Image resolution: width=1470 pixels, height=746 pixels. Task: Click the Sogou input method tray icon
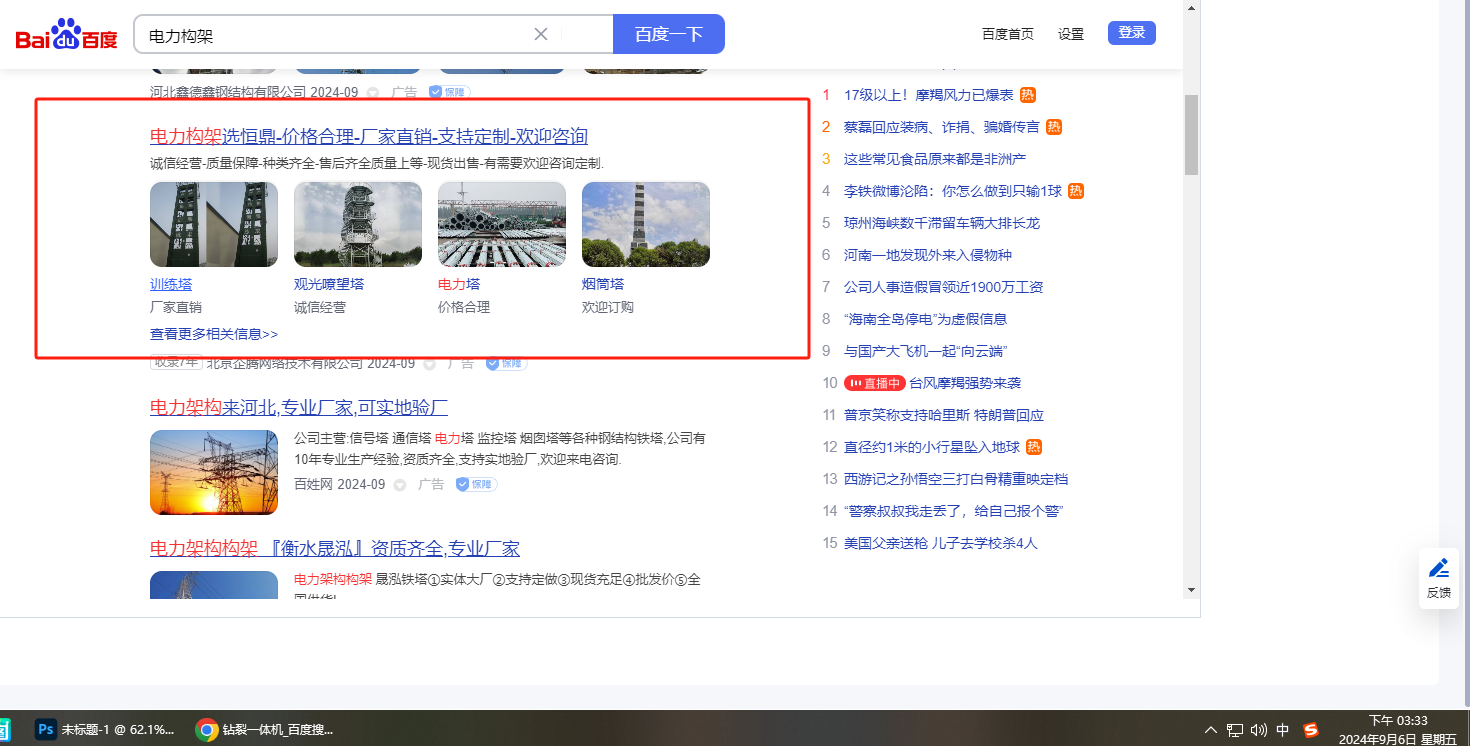1311,729
